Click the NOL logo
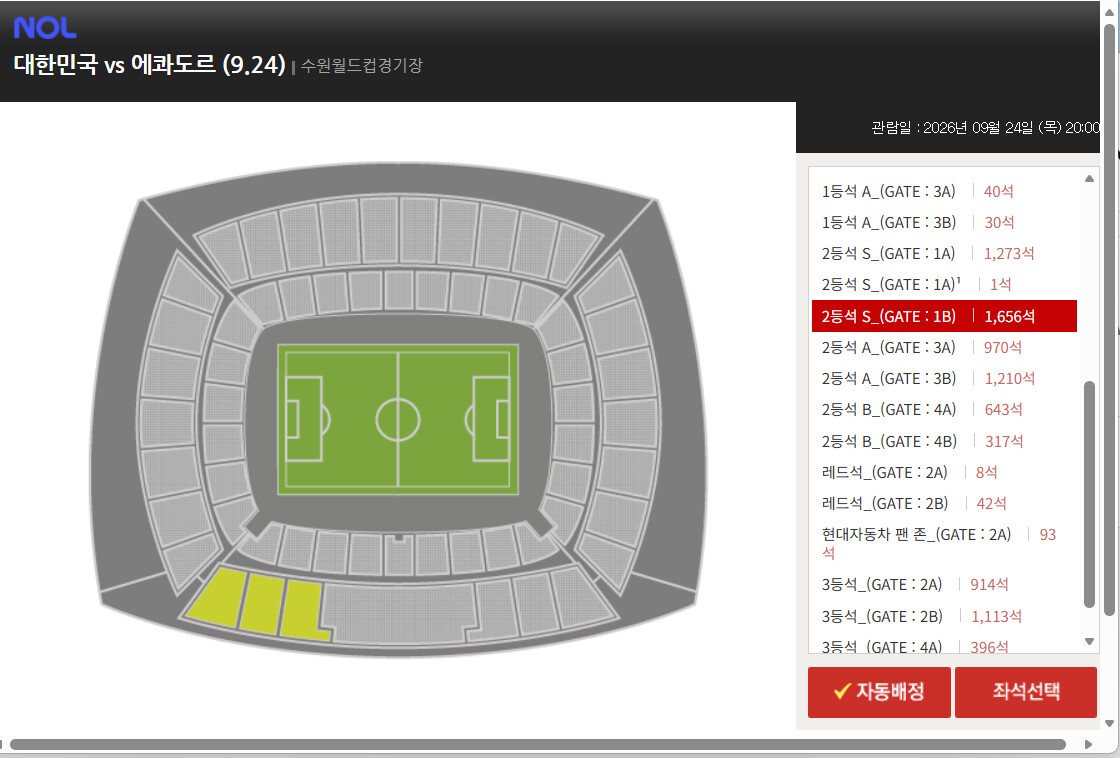1120x758 pixels. pyautogui.click(x=45, y=28)
